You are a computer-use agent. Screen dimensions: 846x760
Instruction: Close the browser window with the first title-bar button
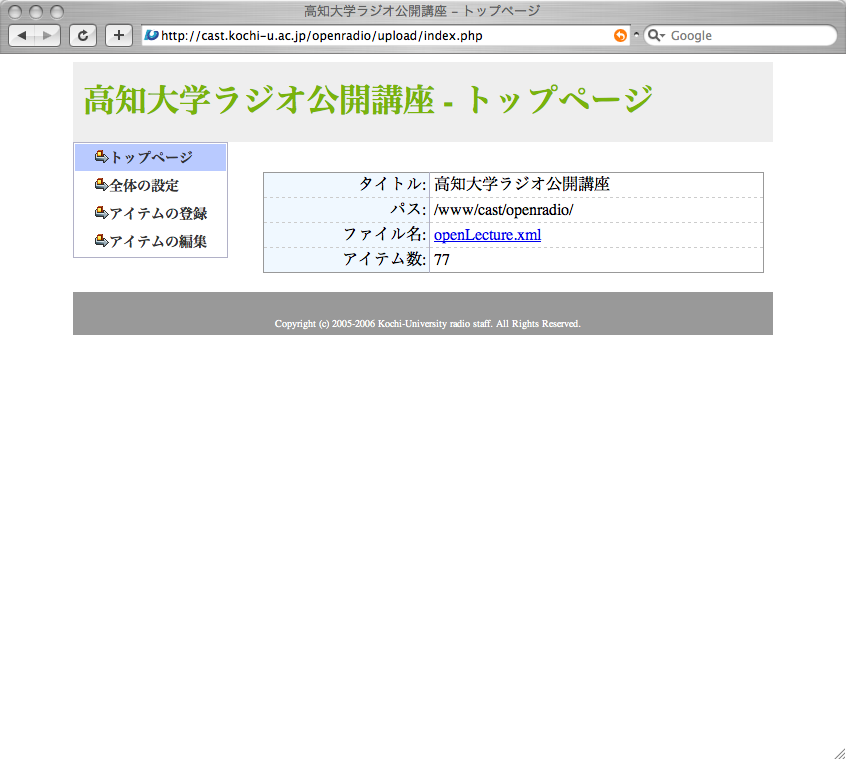pyautogui.click(x=16, y=11)
